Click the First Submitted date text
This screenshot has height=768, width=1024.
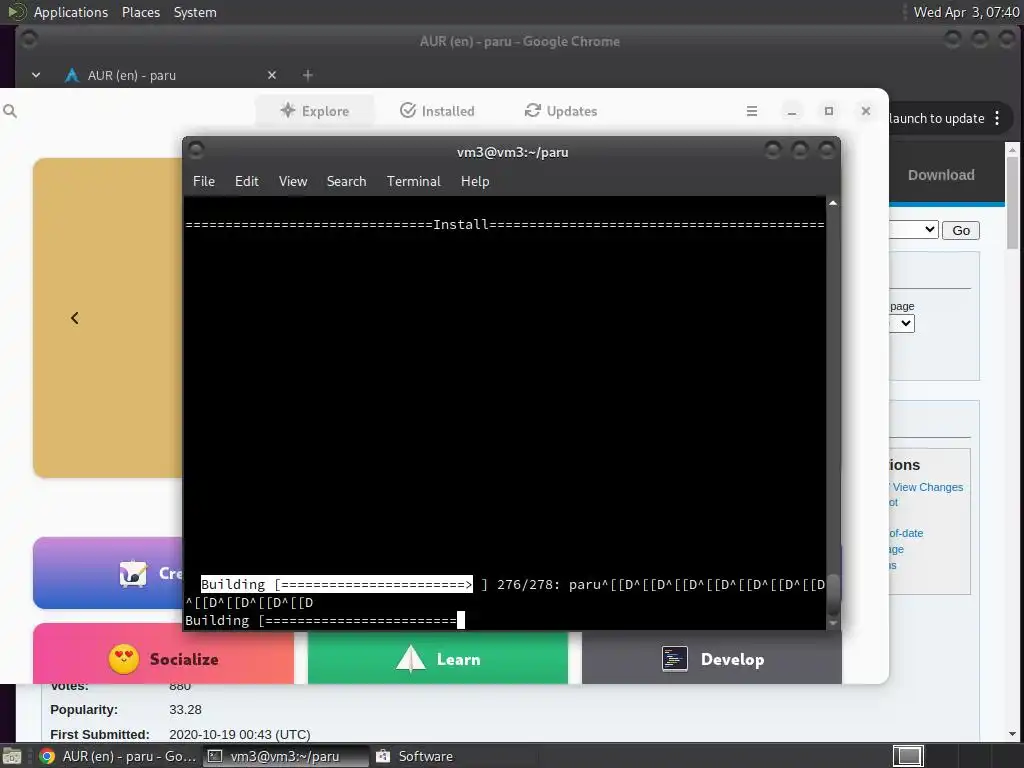coord(240,735)
